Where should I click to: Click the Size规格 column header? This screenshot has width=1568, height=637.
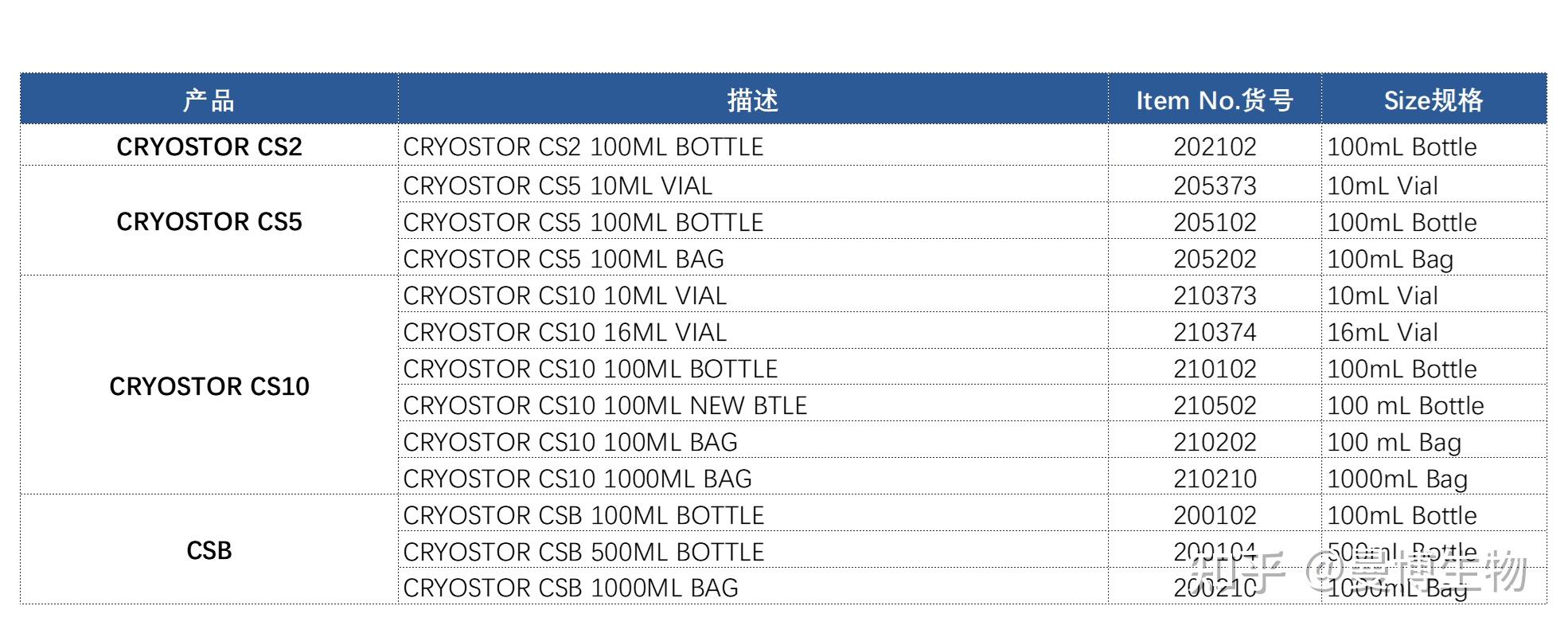1433,100
